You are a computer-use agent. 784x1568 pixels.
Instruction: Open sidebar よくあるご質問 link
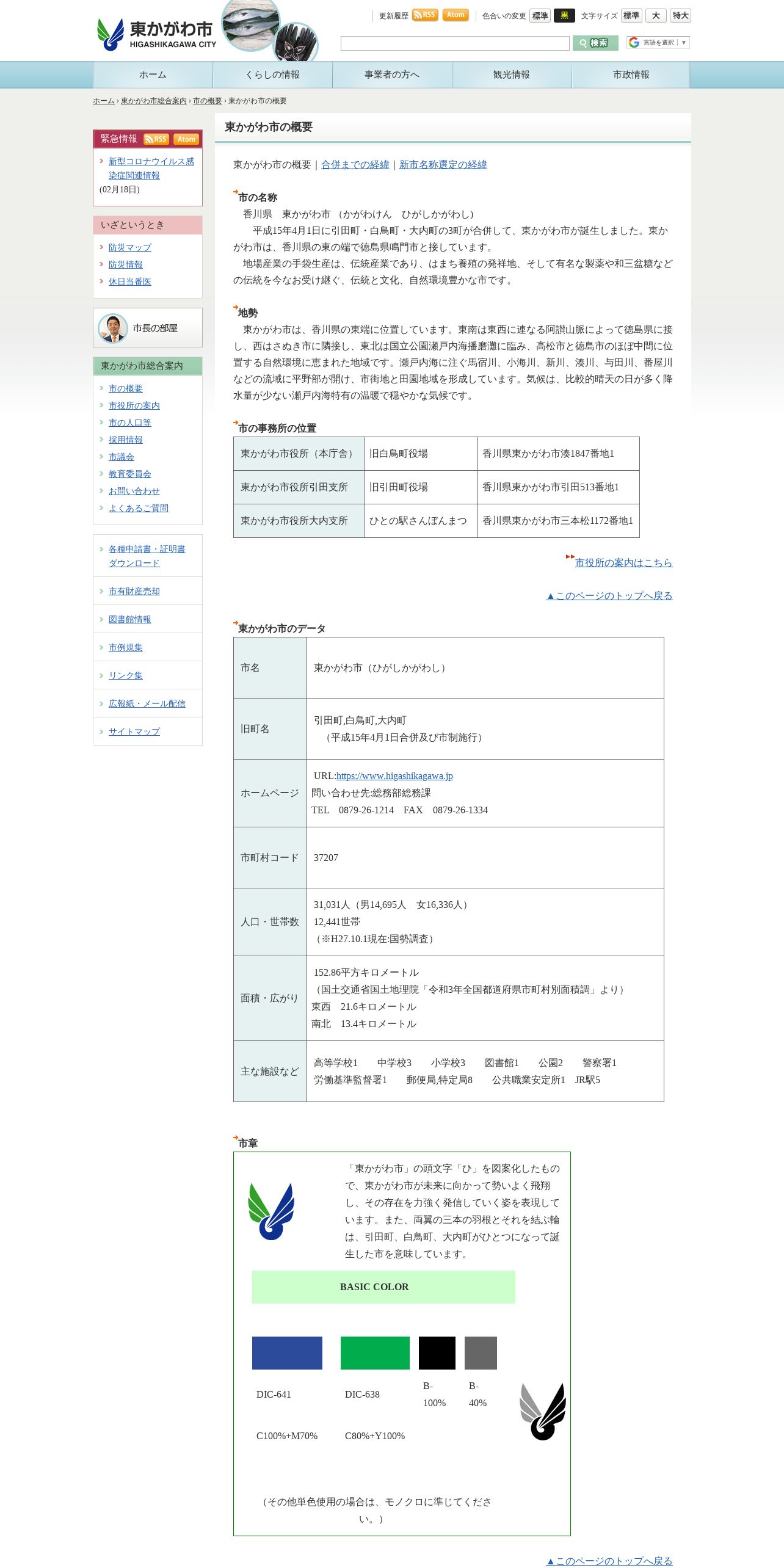[x=139, y=508]
